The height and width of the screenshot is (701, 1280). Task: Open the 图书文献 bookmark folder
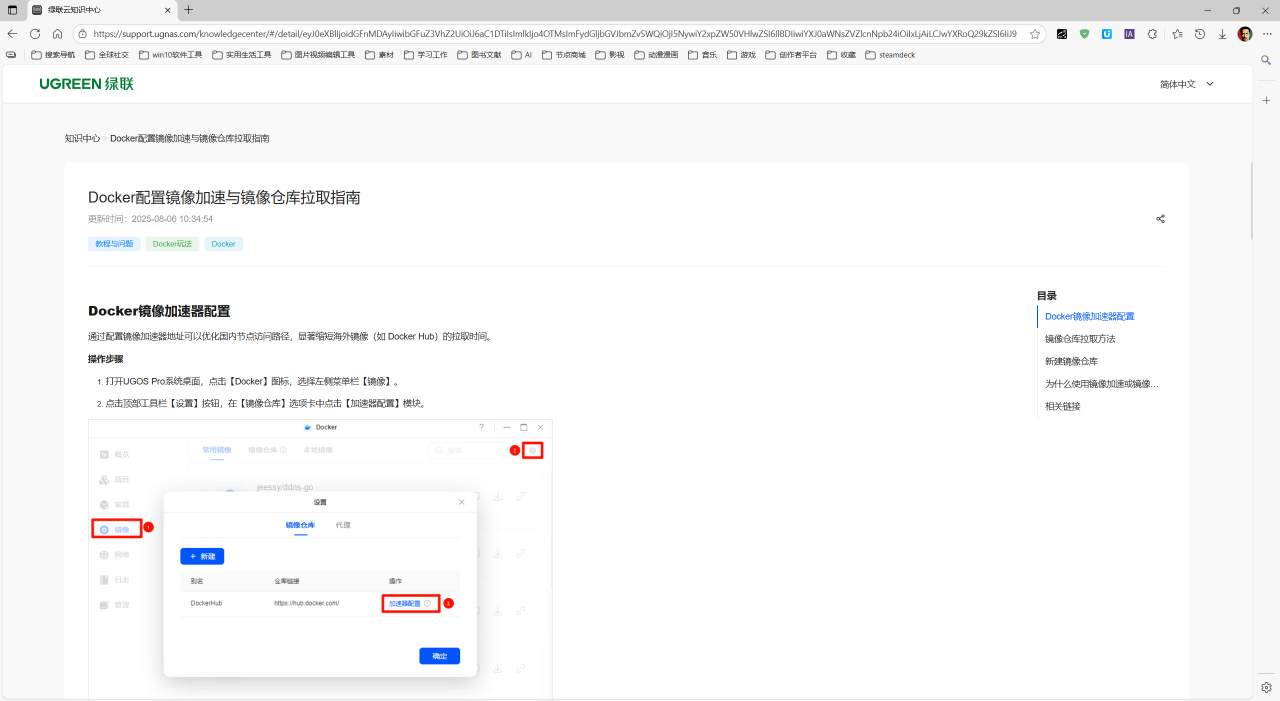click(x=479, y=55)
